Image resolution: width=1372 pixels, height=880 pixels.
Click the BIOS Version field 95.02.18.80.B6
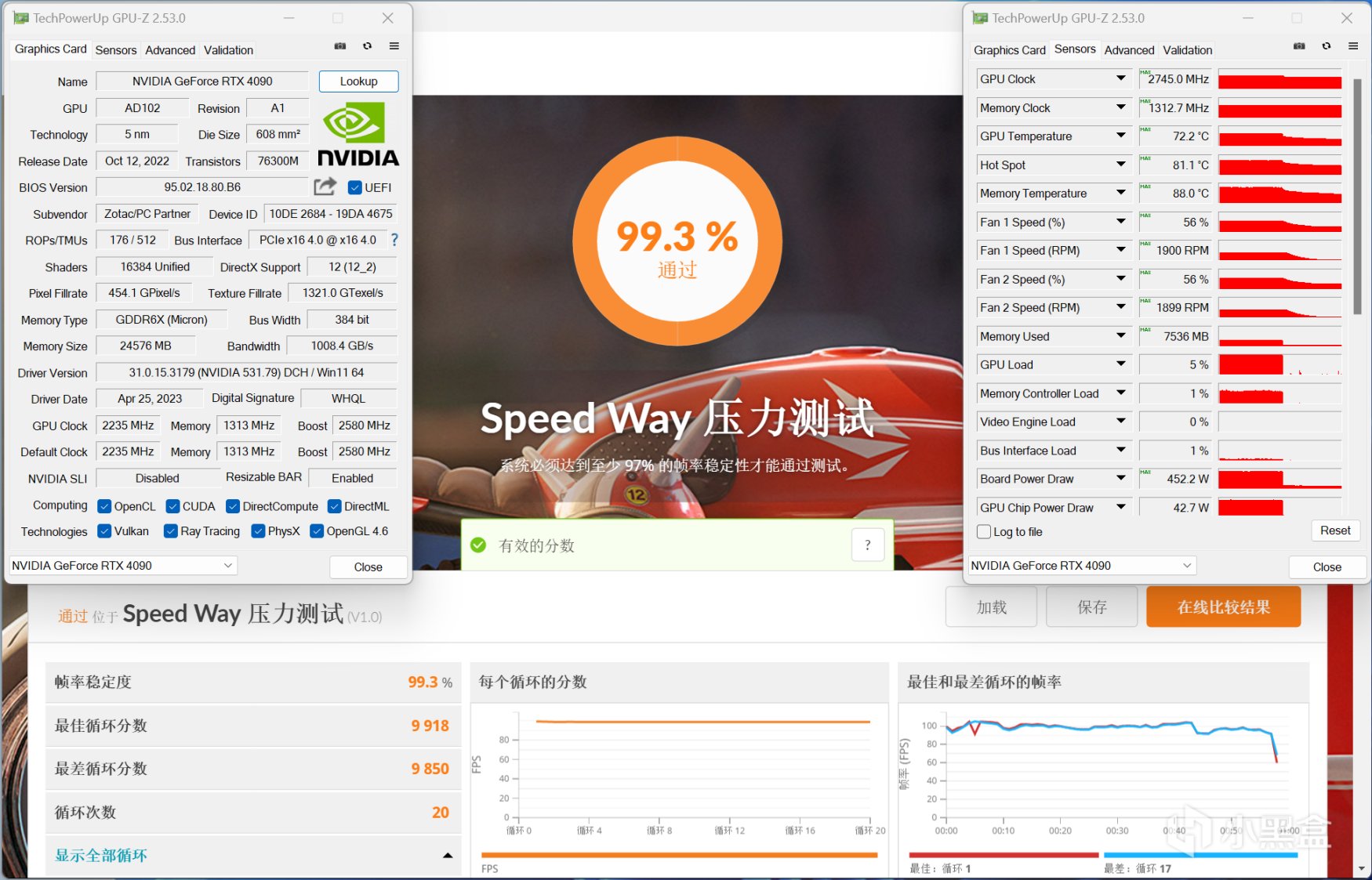coord(202,187)
